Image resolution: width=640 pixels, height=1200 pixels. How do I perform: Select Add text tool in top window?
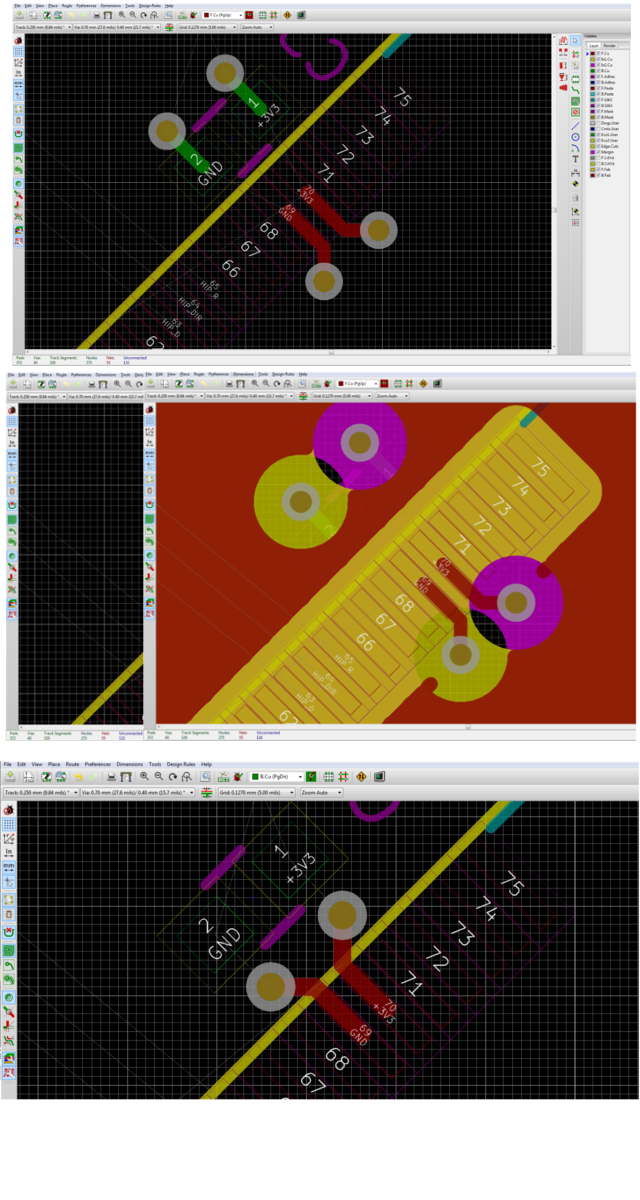(575, 159)
